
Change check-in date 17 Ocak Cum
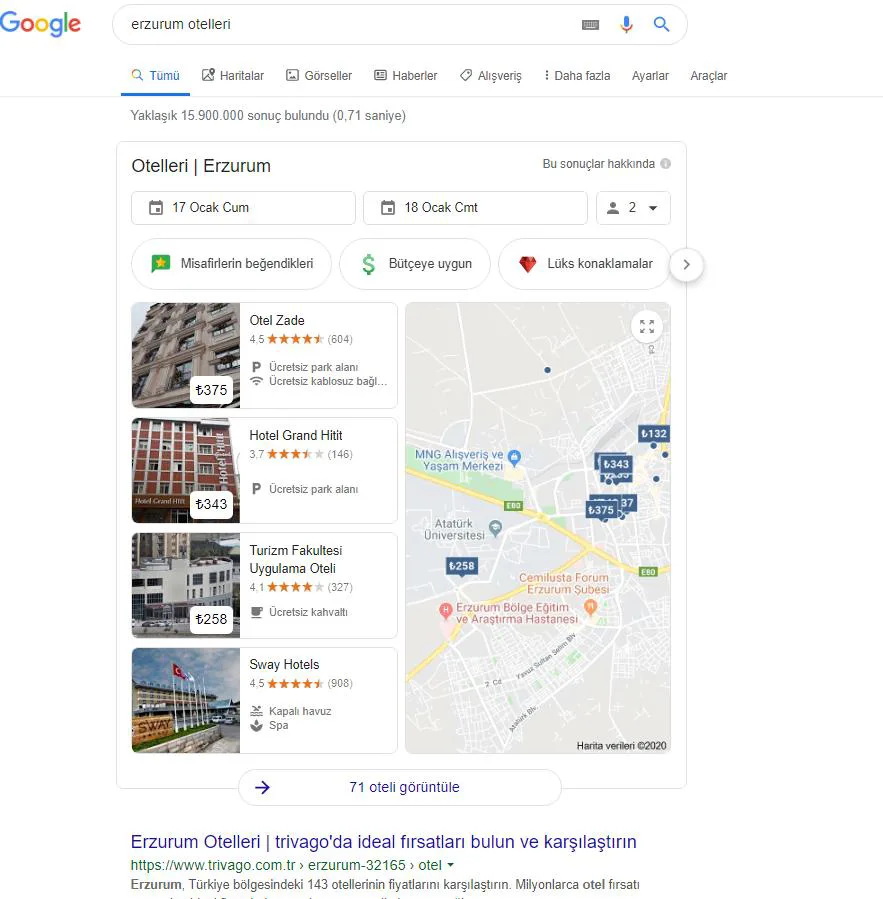(x=243, y=208)
